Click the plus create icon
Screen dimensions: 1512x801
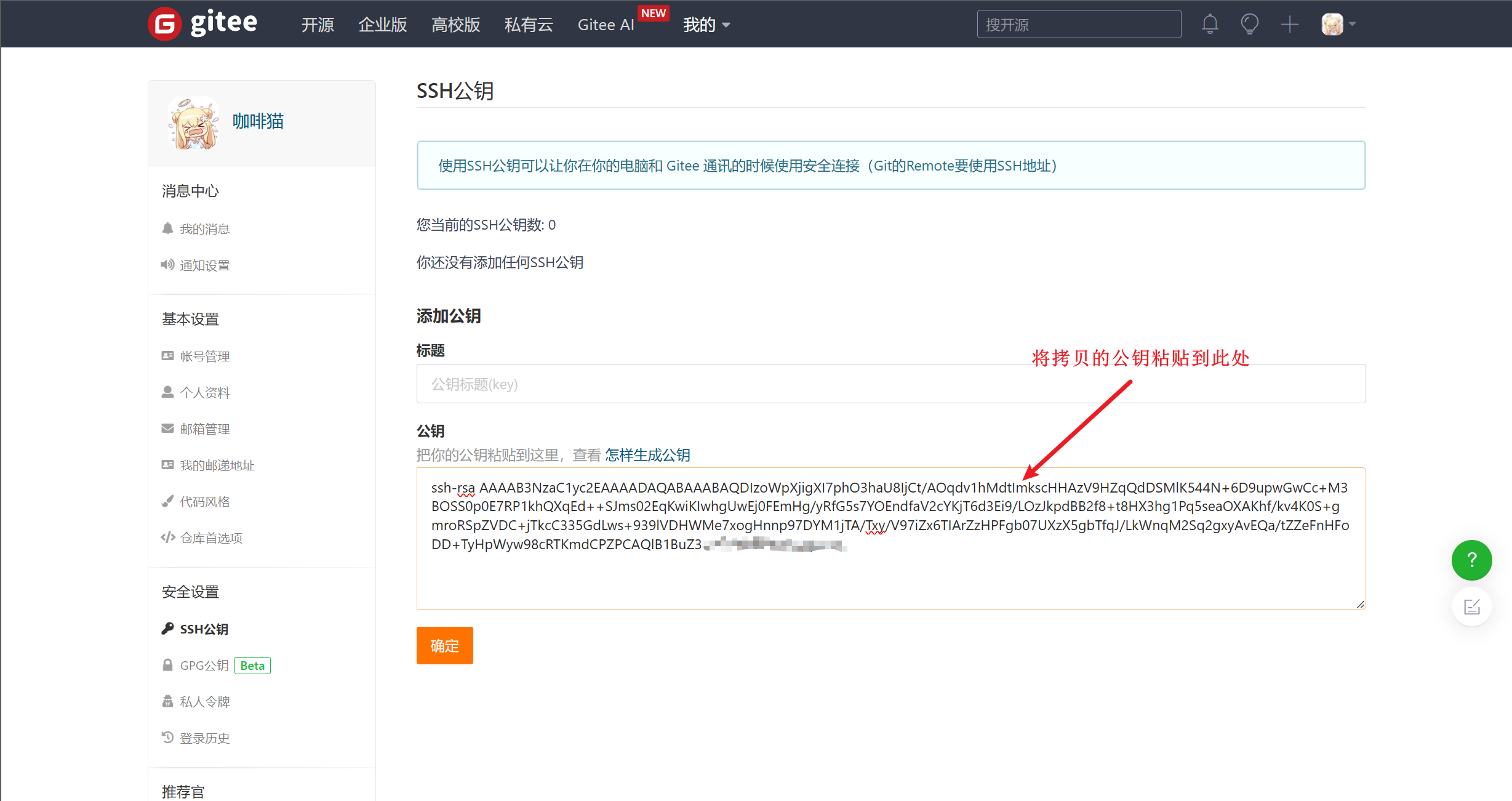coord(1289,25)
